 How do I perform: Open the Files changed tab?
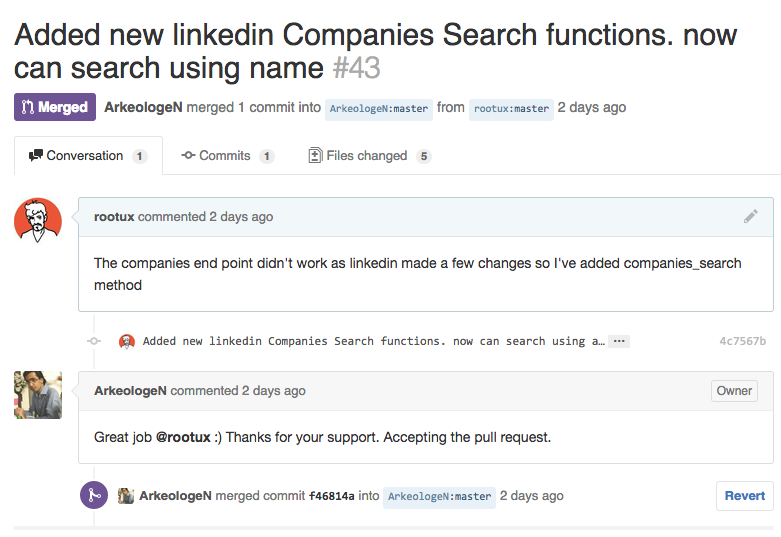coord(370,156)
